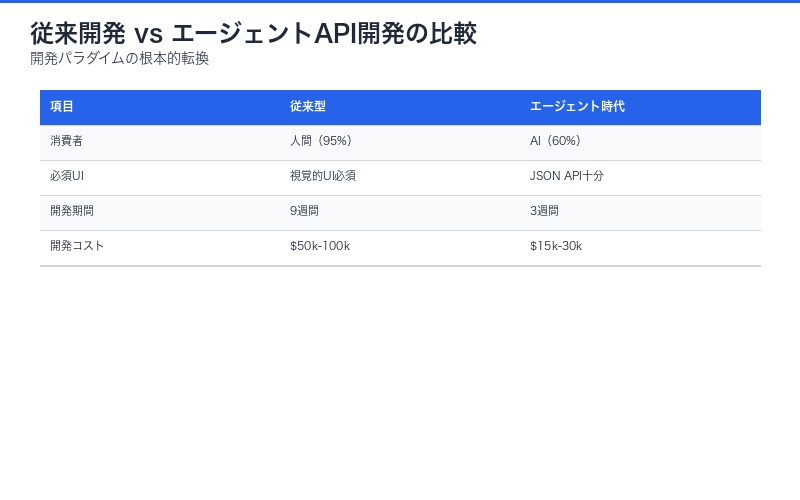Click the 視覚的UI必須 table cell
The height and width of the screenshot is (500, 800).
click(x=323, y=176)
